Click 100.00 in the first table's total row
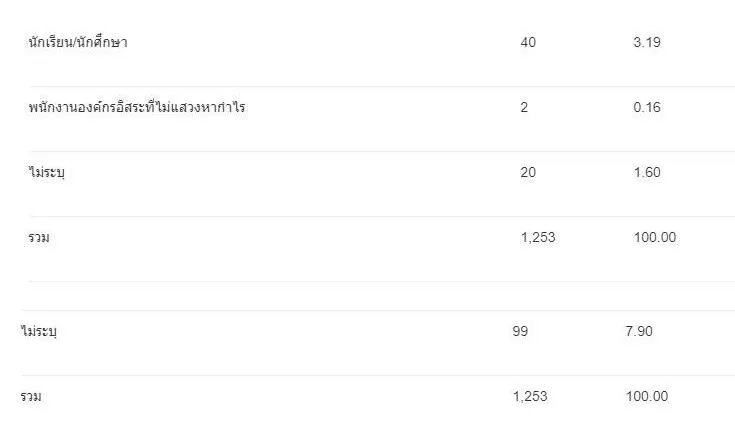The height and width of the screenshot is (440, 735). pos(655,238)
